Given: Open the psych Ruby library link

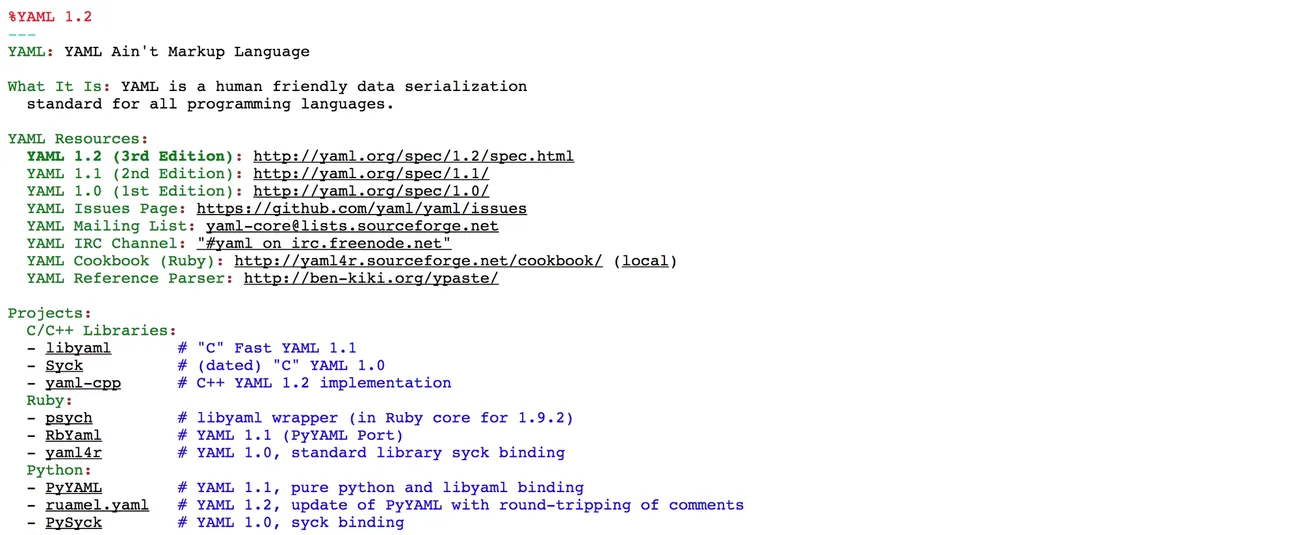Looking at the screenshot, I should click(x=69, y=418).
